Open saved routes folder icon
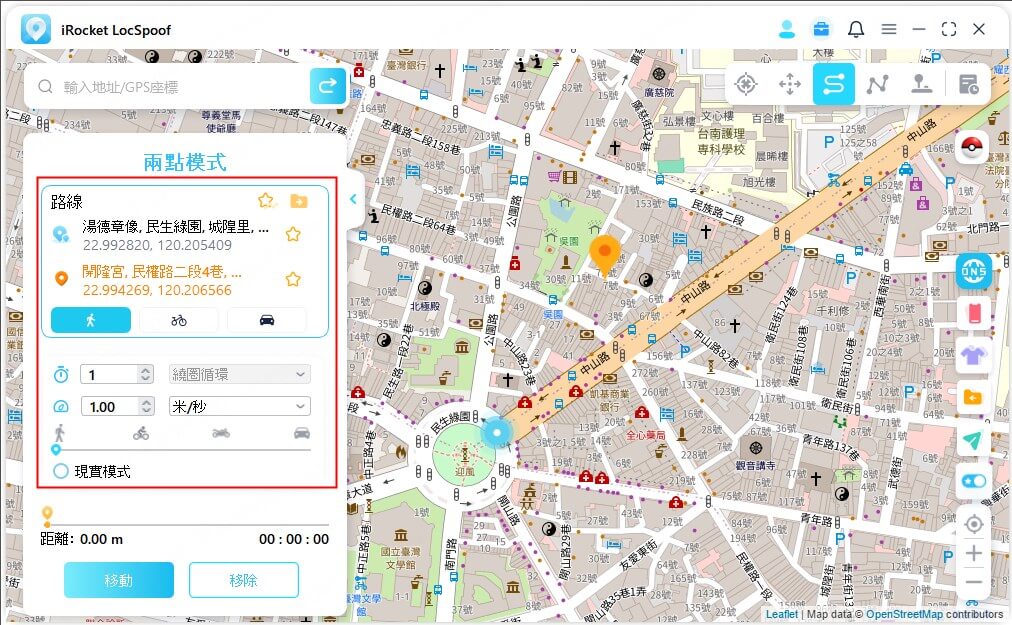The image size is (1012, 625). pyautogui.click(x=299, y=201)
